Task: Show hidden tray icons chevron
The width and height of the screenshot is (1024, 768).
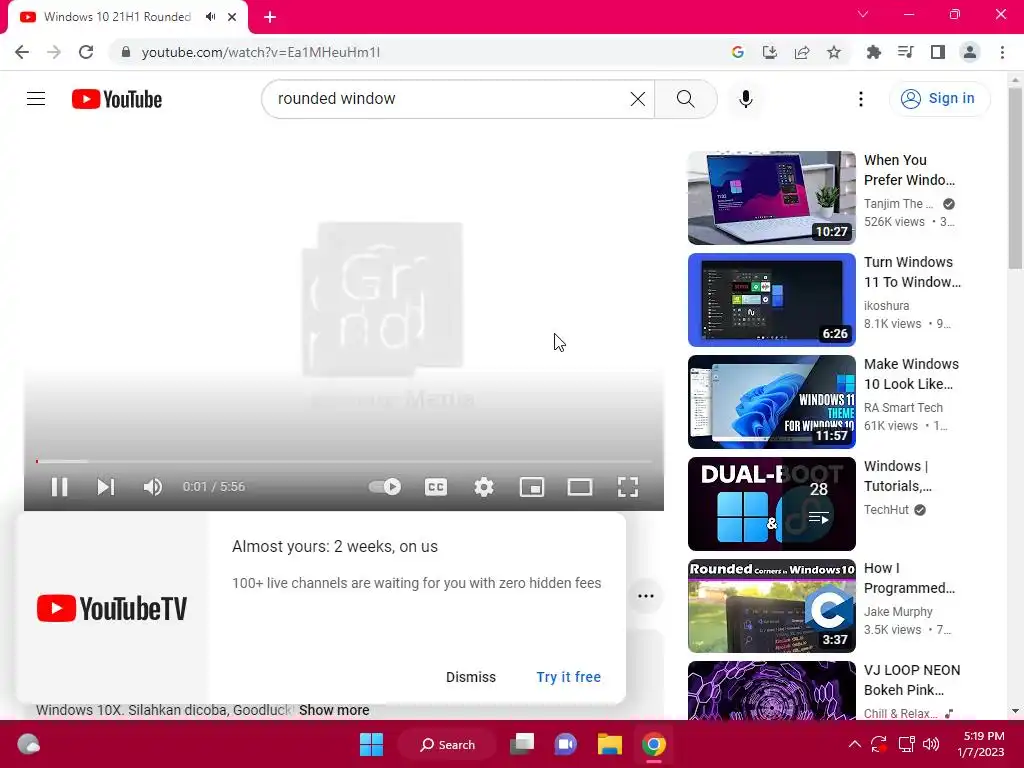Action: point(854,744)
